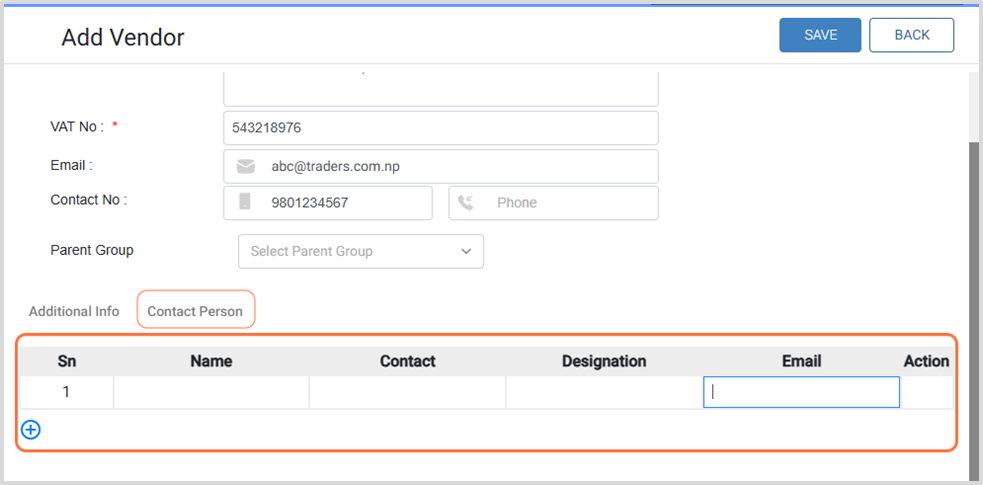The height and width of the screenshot is (485, 983).
Task: Switch to the Additional Info tab
Action: [x=74, y=311]
